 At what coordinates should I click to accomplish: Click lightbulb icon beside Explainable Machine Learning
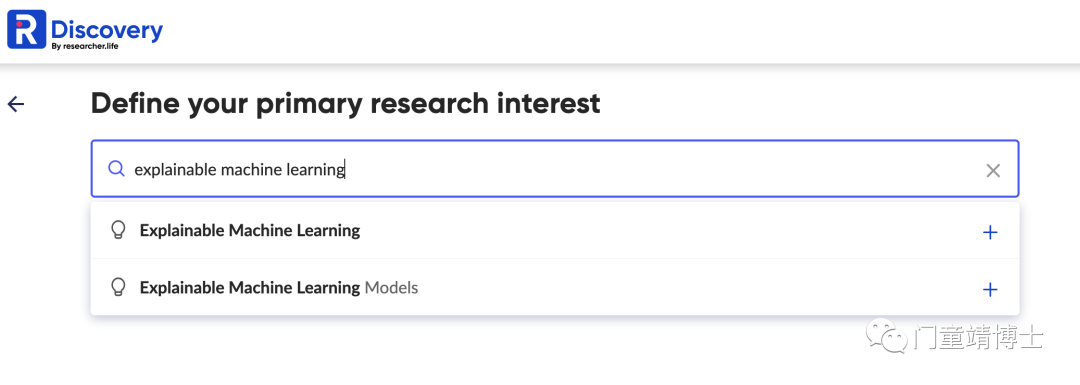[x=118, y=231]
